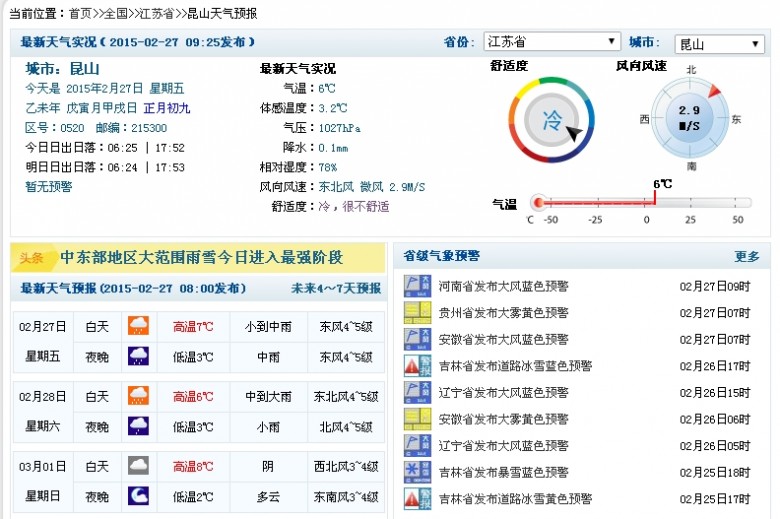780x519 pixels.
Task: Click the Jilin road ice blue warning icon
Action: click(416, 365)
